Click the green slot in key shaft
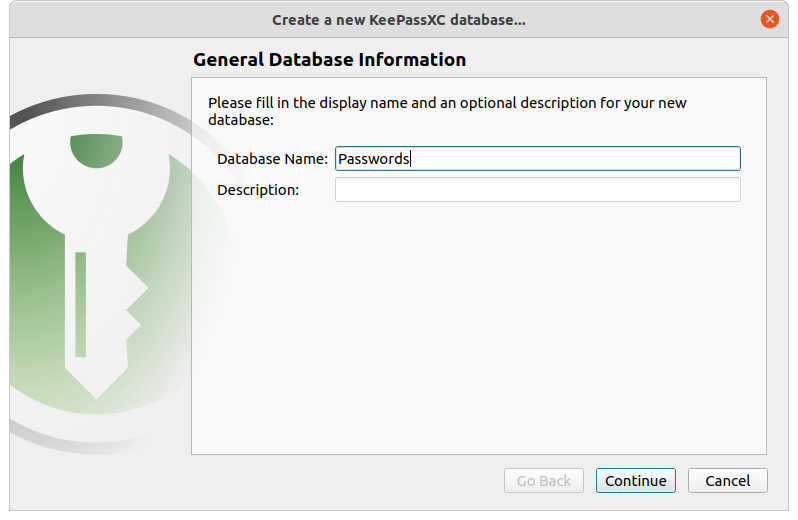This screenshot has height=520, width=798. coord(81,303)
